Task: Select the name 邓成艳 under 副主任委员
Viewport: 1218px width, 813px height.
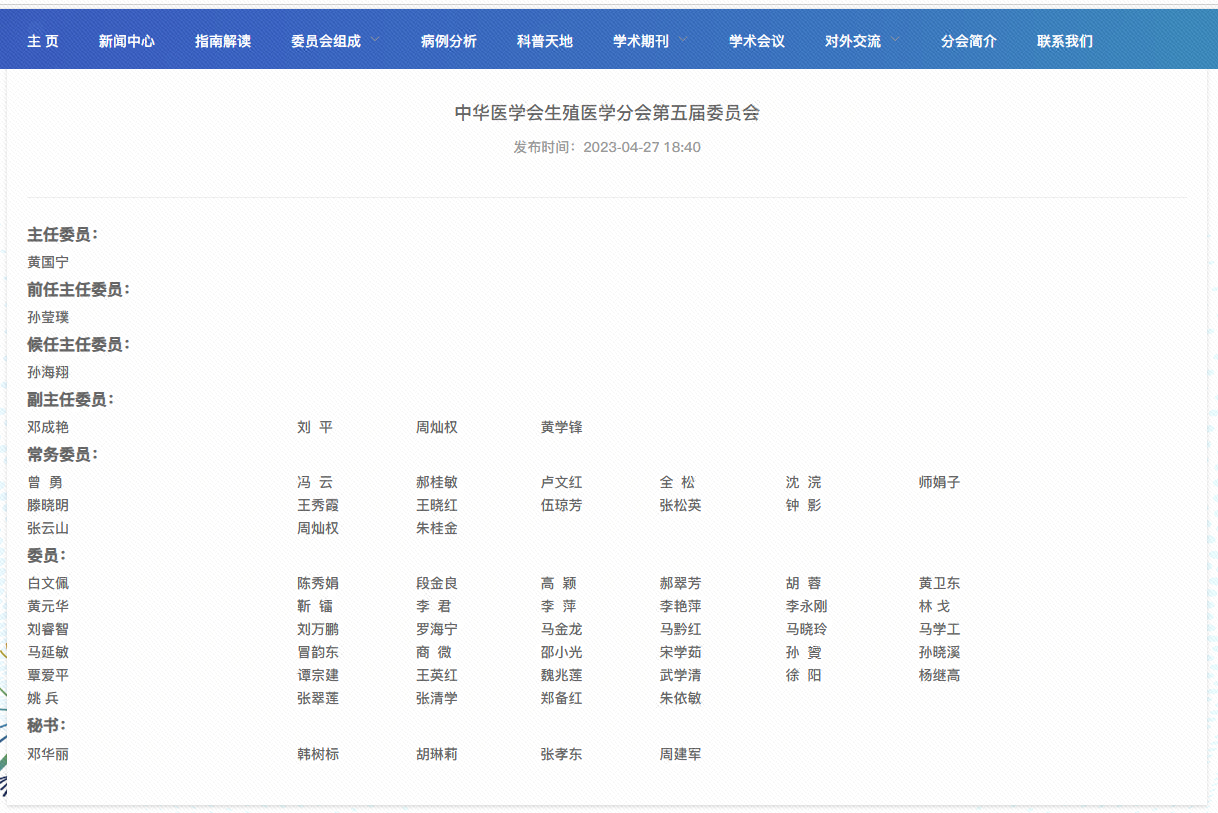Action: (x=48, y=427)
